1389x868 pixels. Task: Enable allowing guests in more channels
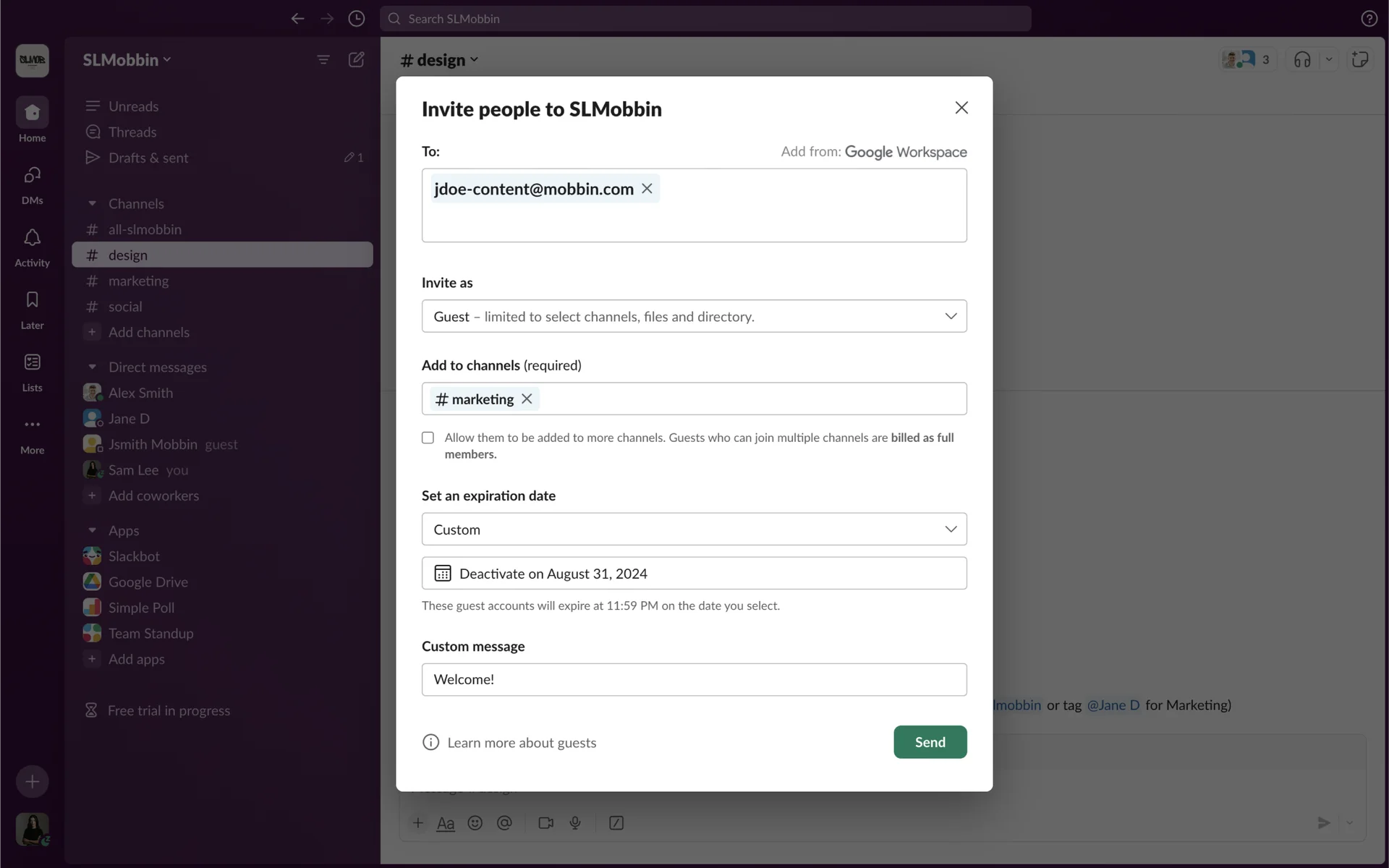(x=428, y=438)
